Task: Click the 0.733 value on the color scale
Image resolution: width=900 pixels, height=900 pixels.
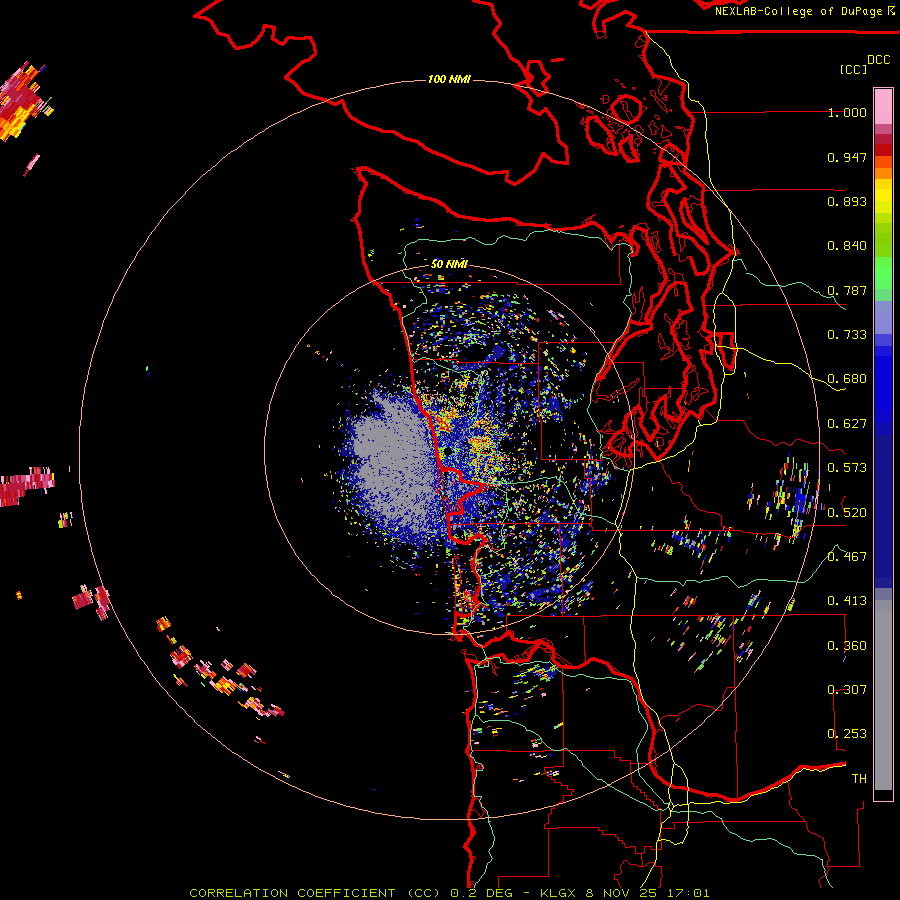Action: coord(847,335)
